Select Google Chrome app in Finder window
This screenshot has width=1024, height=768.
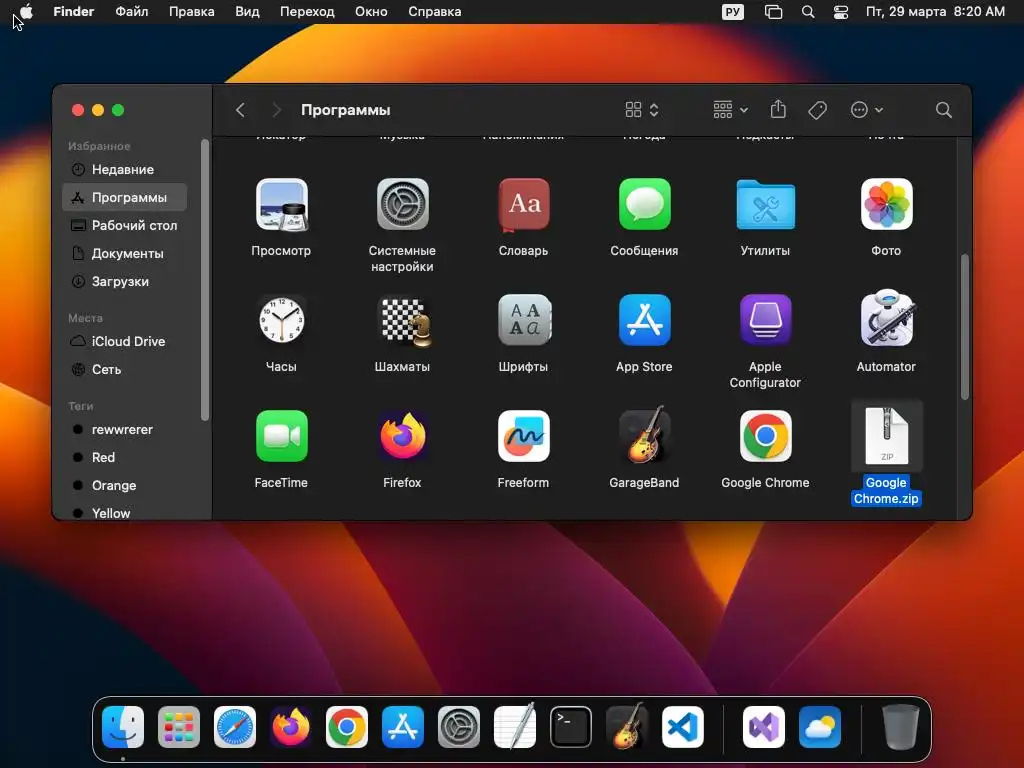[765, 436]
